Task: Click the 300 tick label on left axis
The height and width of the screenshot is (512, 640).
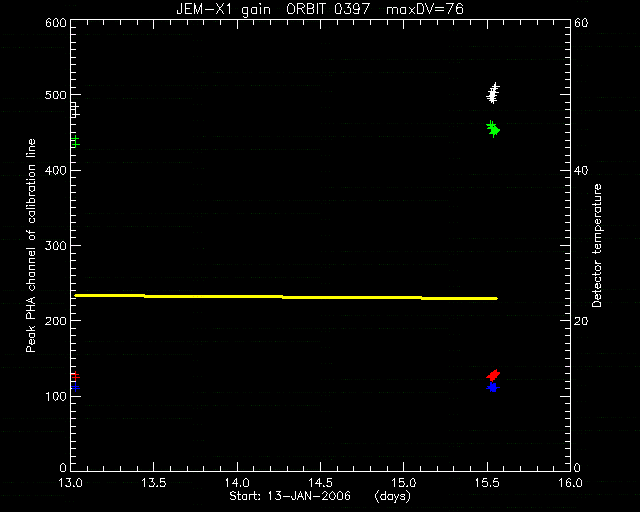Action: pyautogui.click(x=56, y=245)
